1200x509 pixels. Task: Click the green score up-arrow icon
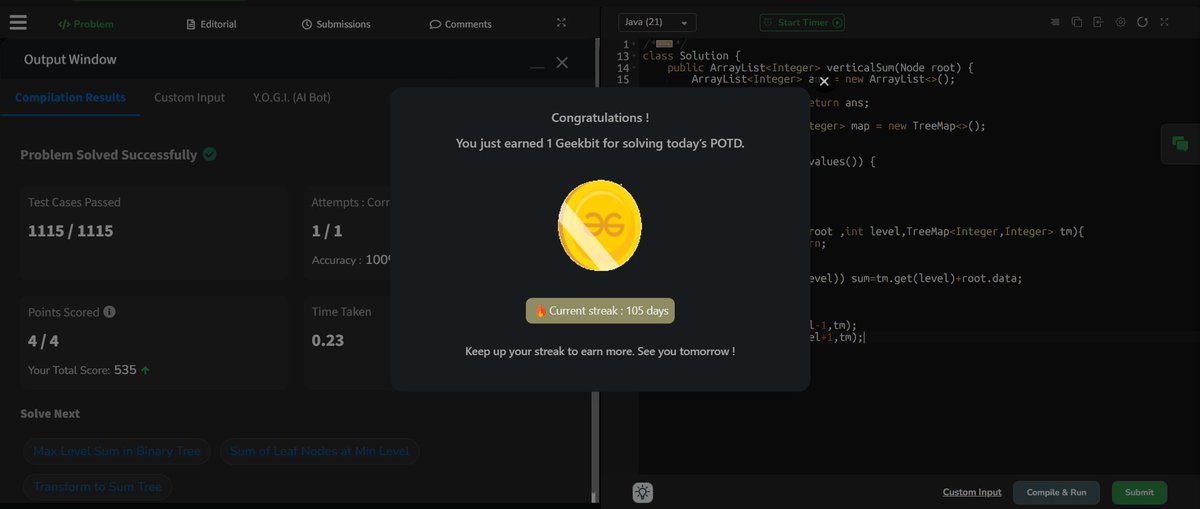(x=146, y=370)
